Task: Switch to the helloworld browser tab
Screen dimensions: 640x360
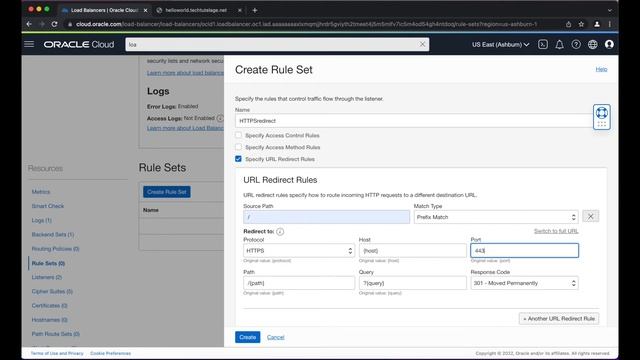Action: coord(196,10)
